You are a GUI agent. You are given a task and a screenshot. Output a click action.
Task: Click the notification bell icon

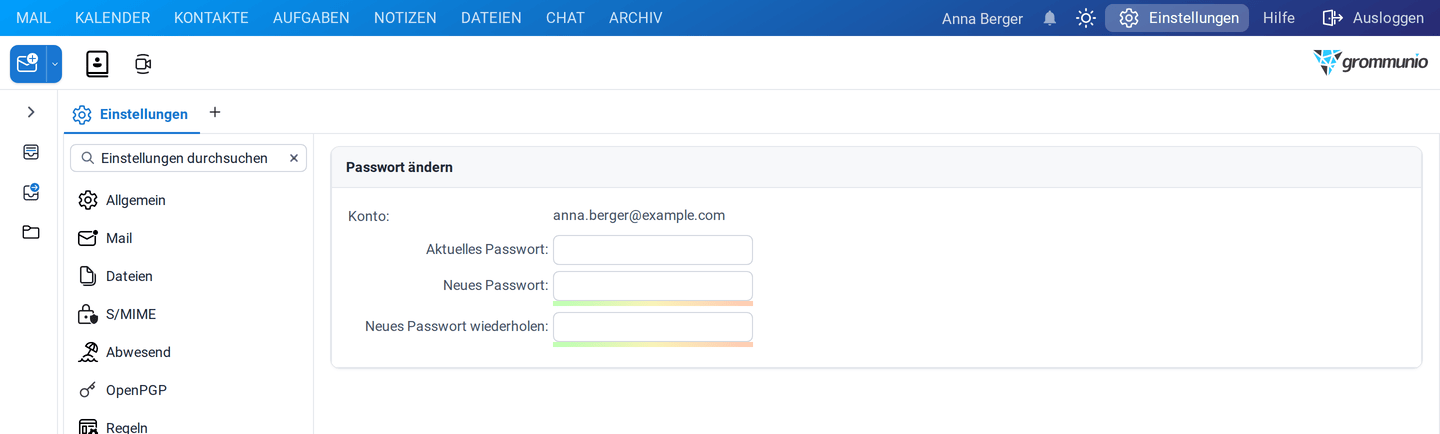pos(1050,18)
